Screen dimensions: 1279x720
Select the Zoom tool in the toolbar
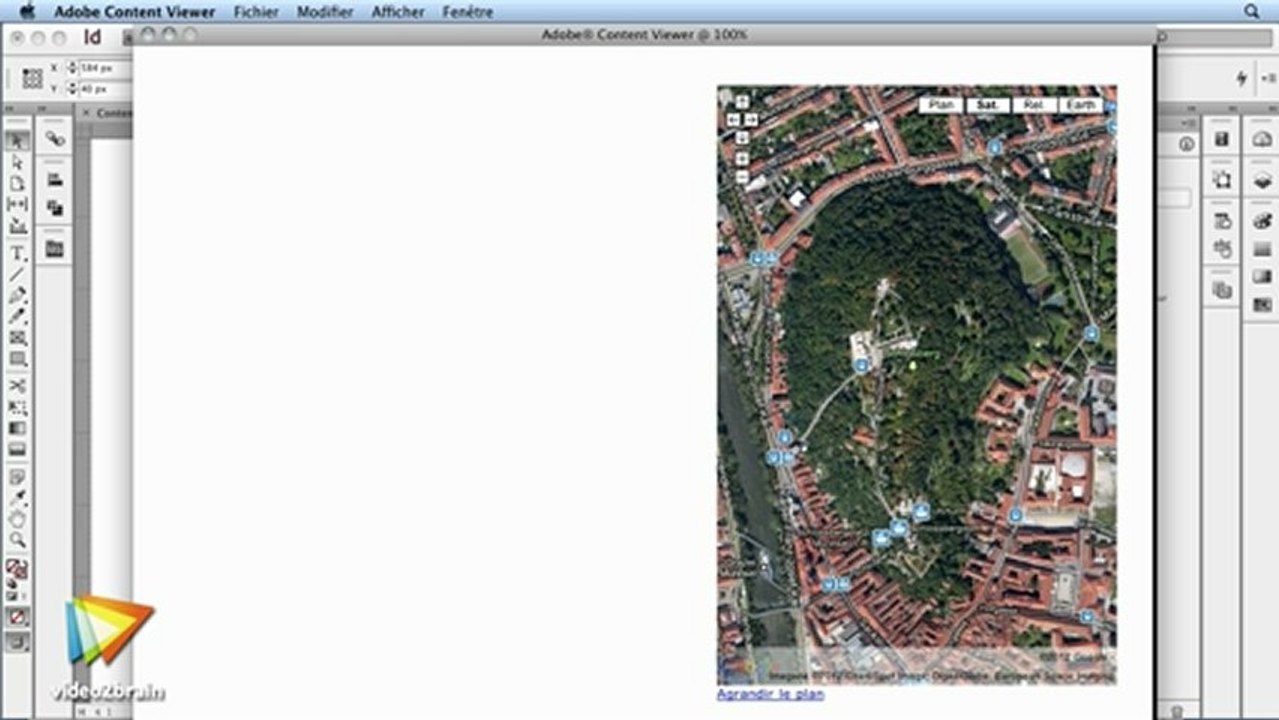point(18,539)
